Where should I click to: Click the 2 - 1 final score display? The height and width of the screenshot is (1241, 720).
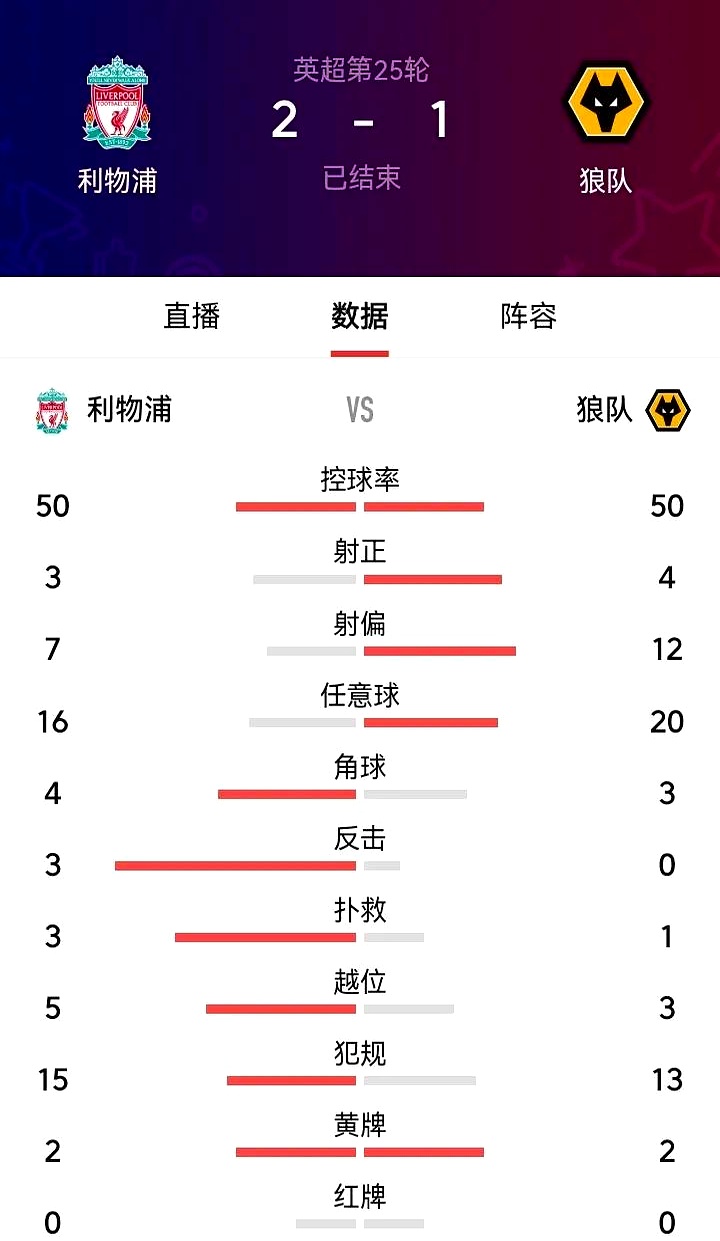point(360,122)
